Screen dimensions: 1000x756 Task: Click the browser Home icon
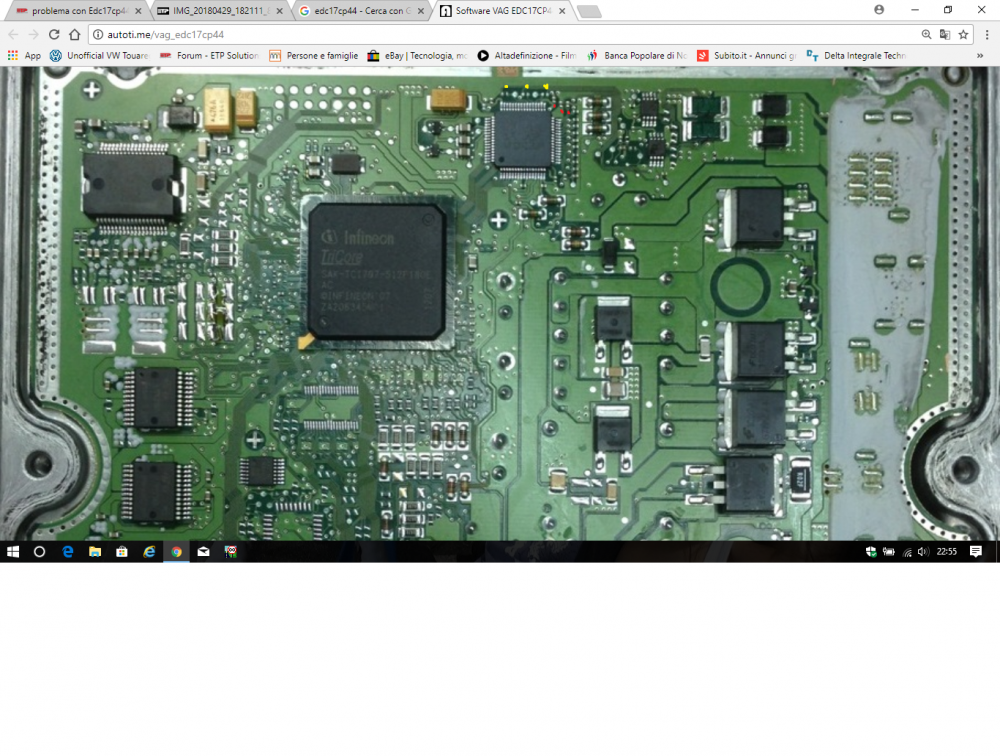click(x=75, y=34)
